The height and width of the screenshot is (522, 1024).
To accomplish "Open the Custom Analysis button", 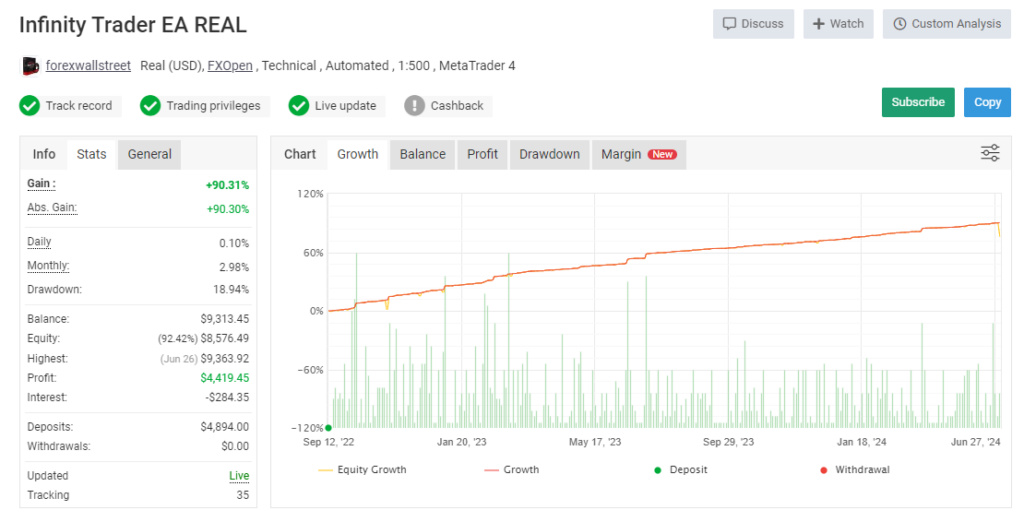I will (946, 24).
